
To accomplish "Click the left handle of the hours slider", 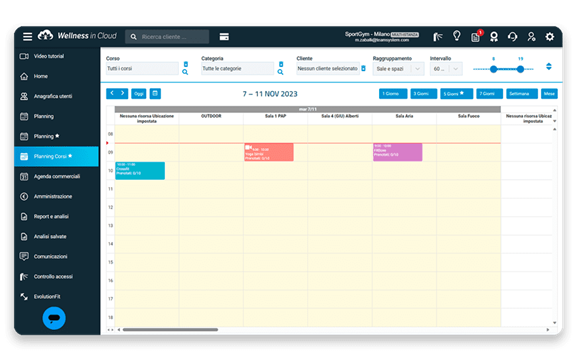I will (494, 69).
